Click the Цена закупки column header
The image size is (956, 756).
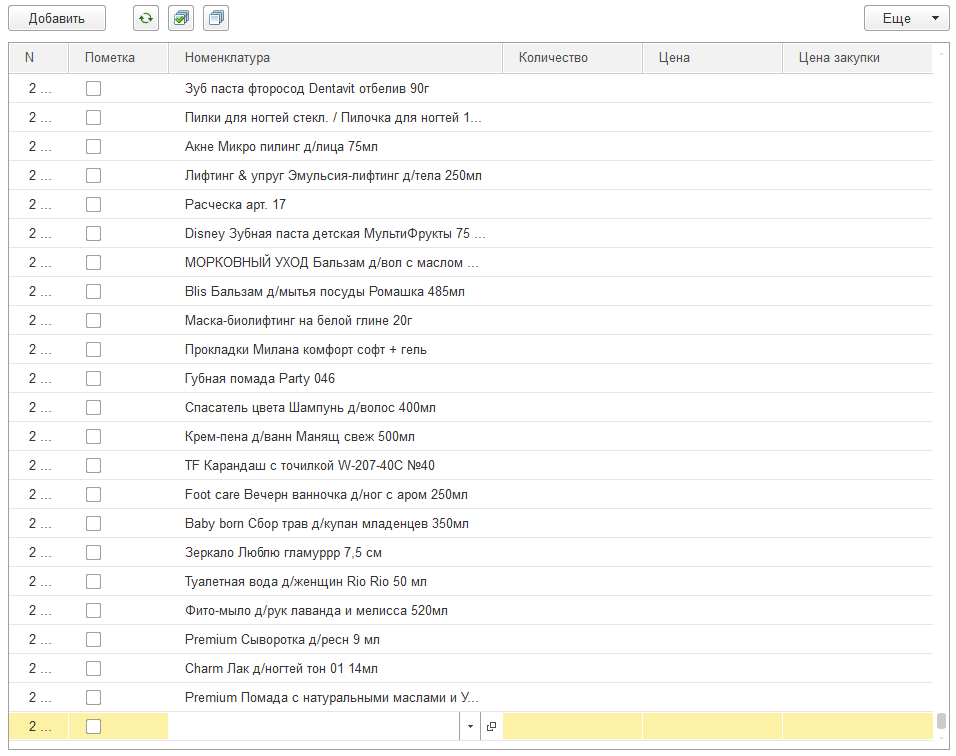(856, 58)
